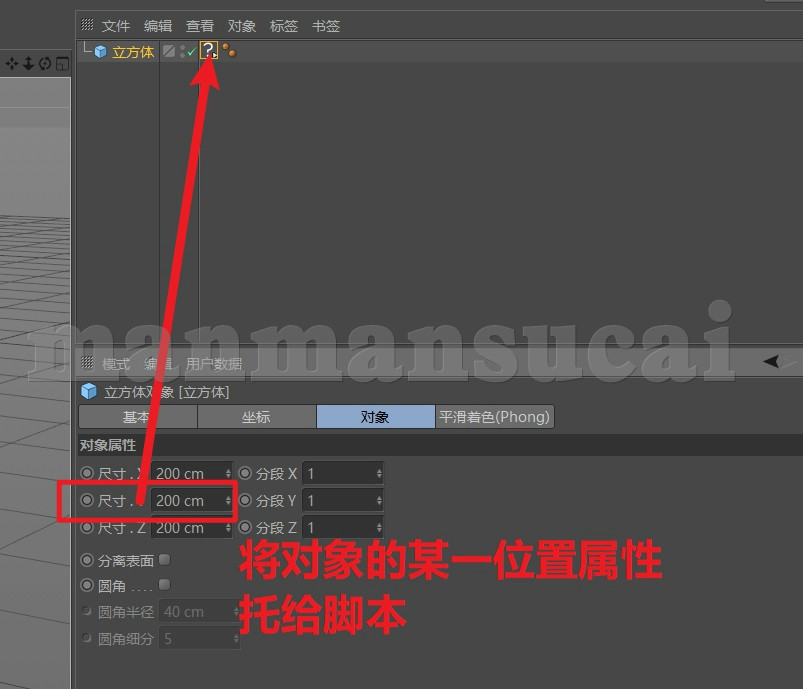Click the back arrow in attribute manager
The image size is (803, 689).
click(x=771, y=361)
